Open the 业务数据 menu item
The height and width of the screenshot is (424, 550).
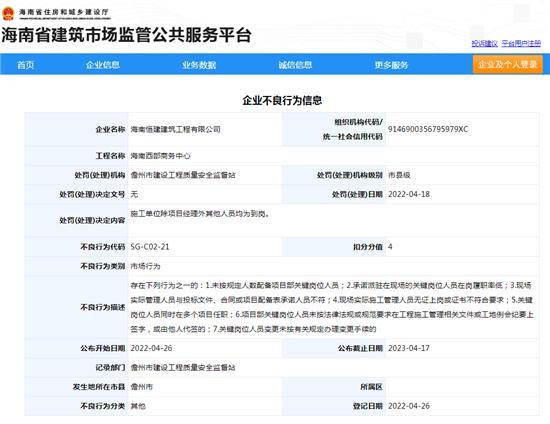click(x=199, y=65)
